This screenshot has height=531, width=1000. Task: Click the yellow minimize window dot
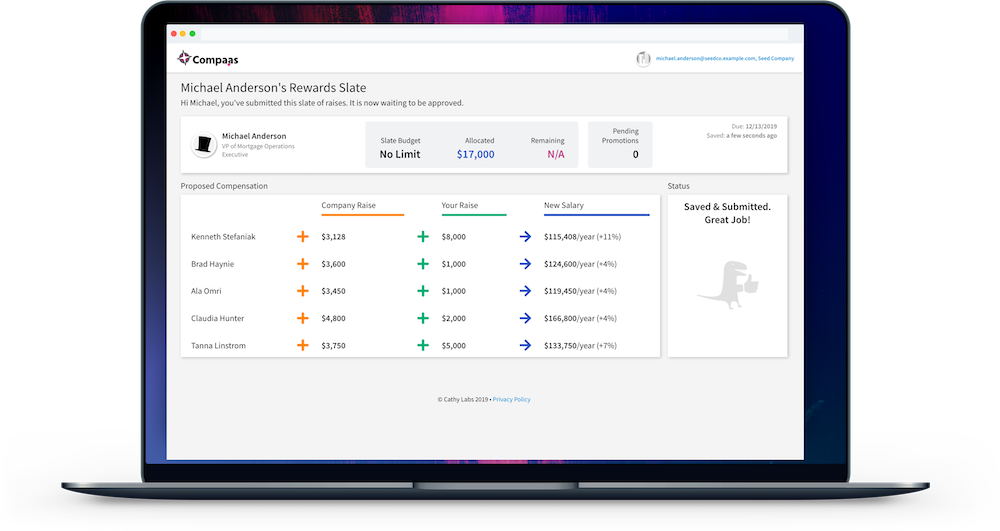[x=183, y=34]
